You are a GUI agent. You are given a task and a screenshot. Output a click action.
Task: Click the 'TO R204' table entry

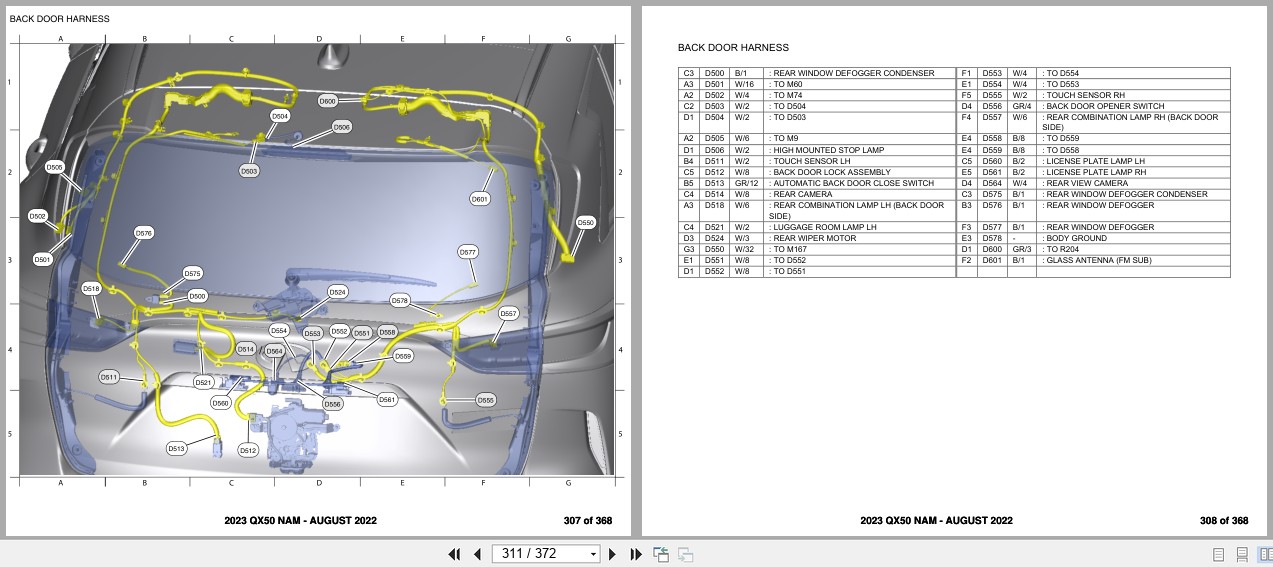1062,249
